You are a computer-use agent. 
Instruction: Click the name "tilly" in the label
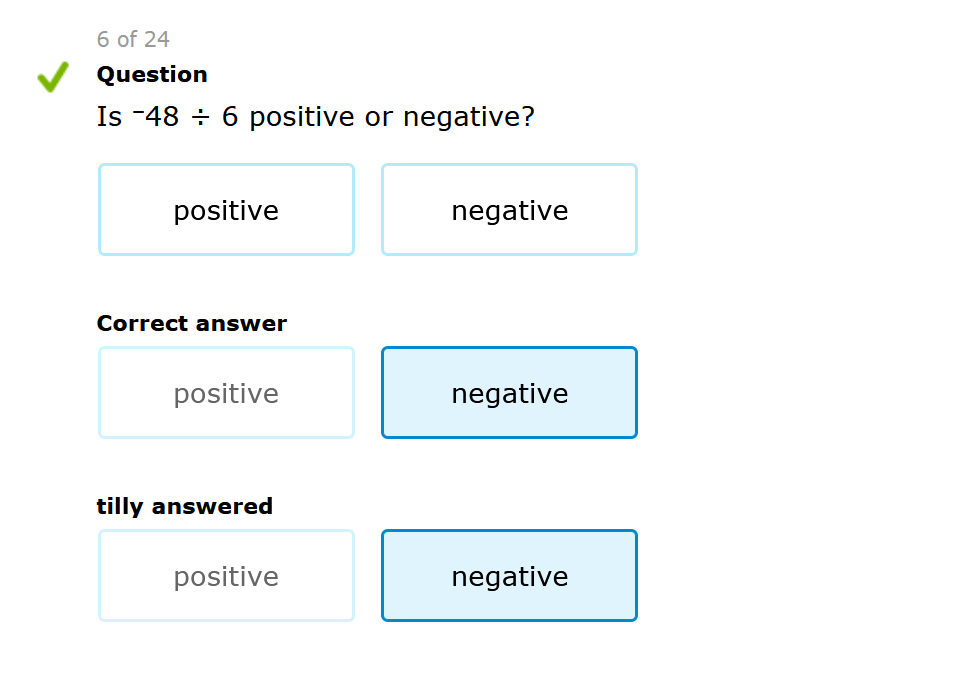119,507
